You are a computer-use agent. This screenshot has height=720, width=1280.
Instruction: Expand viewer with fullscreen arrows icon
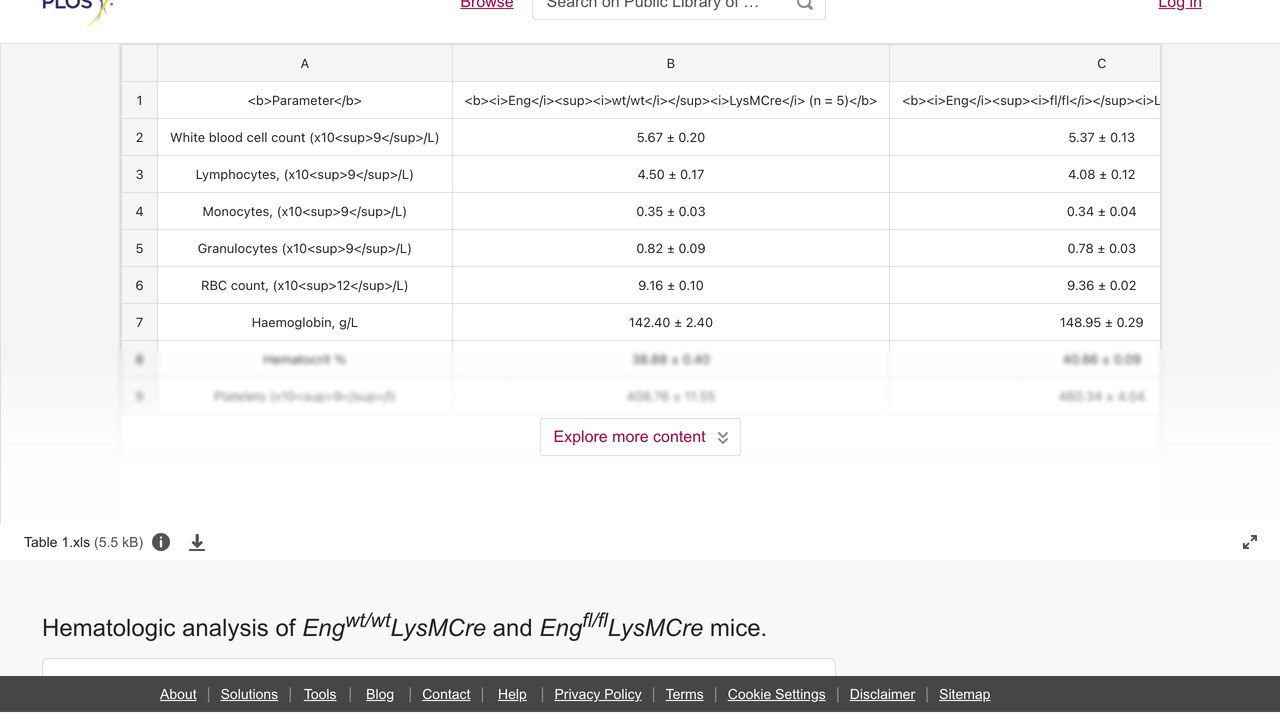click(x=1250, y=542)
